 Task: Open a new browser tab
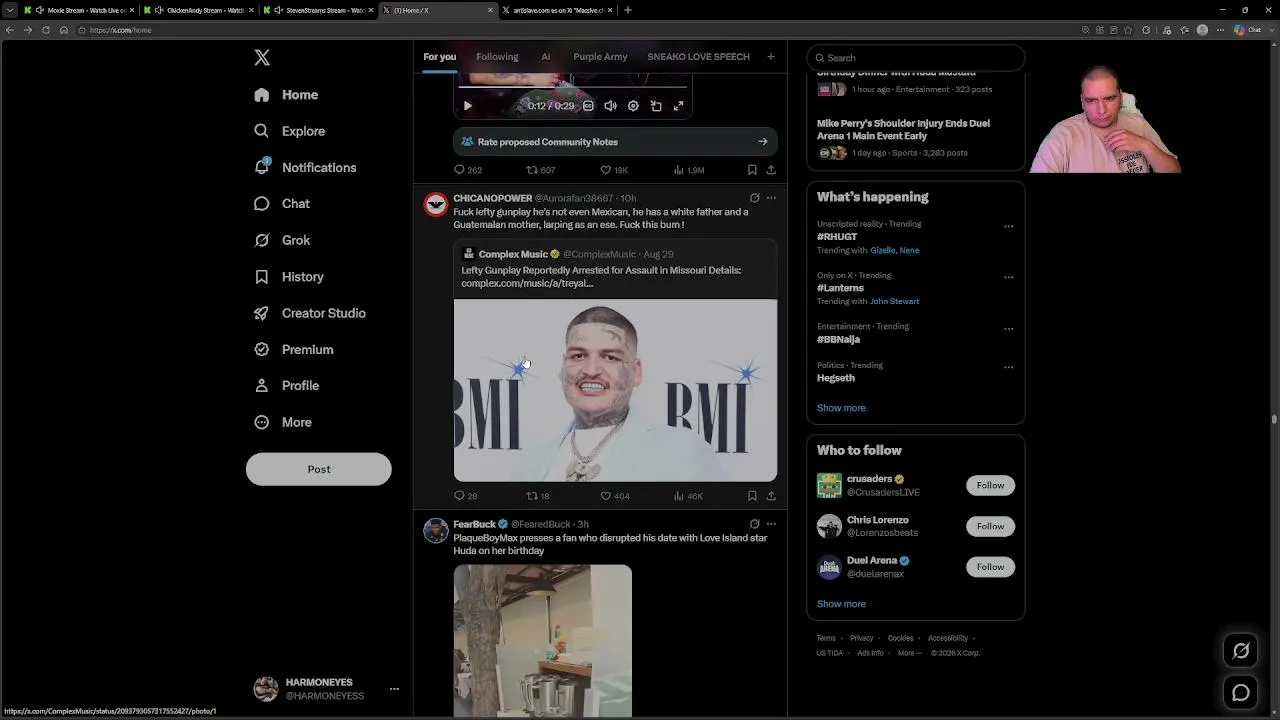(628, 10)
